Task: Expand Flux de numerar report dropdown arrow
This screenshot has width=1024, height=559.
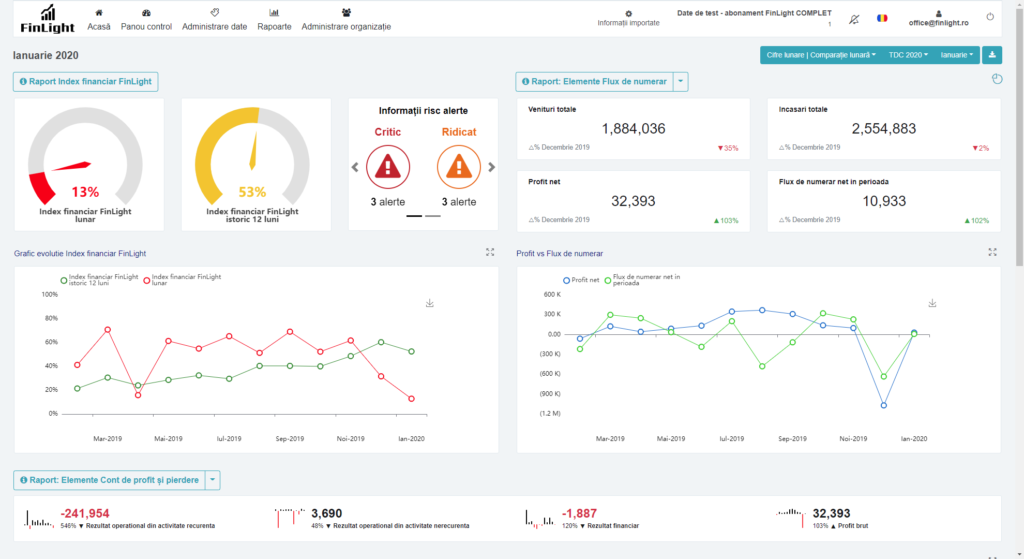Action: click(680, 82)
